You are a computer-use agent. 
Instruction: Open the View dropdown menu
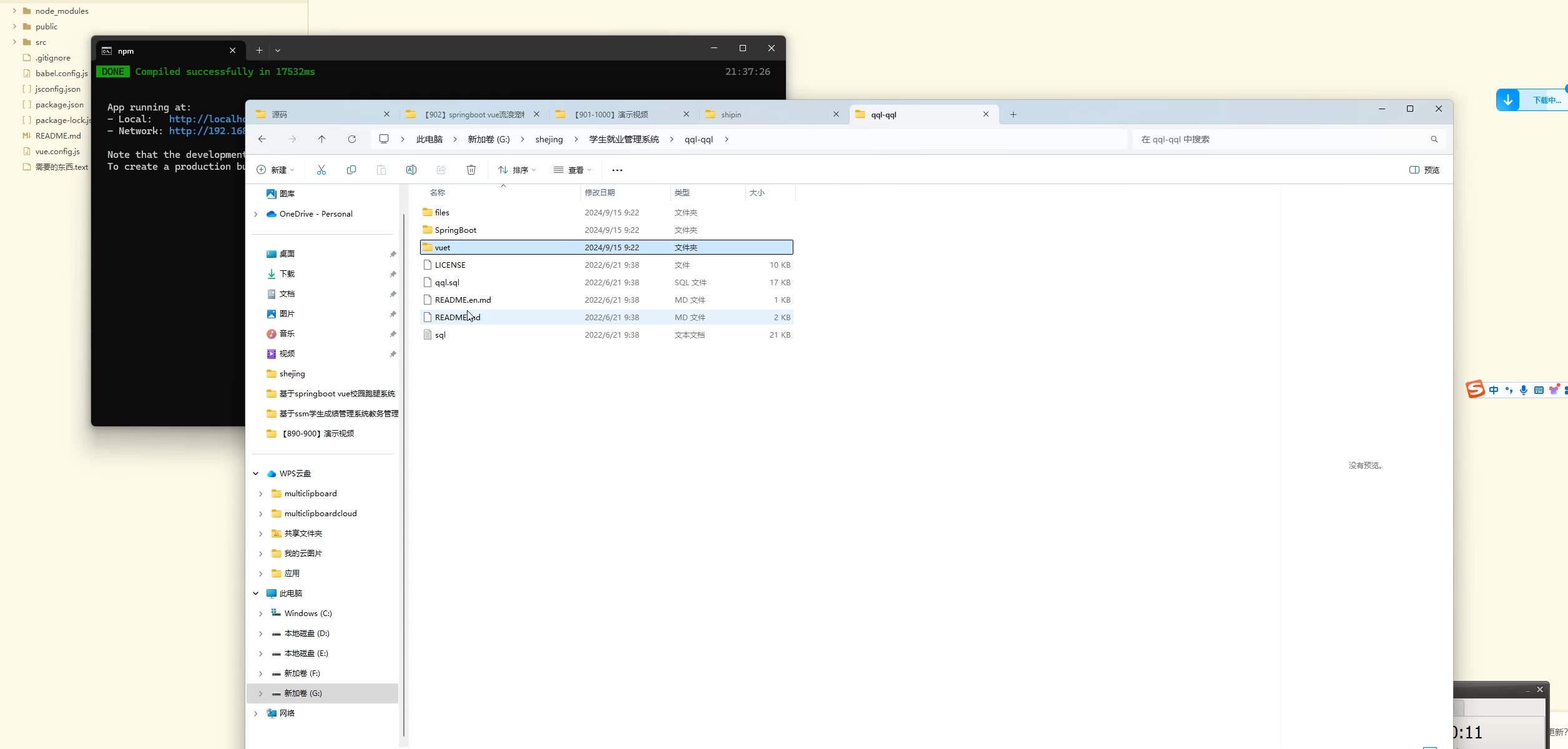(572, 170)
